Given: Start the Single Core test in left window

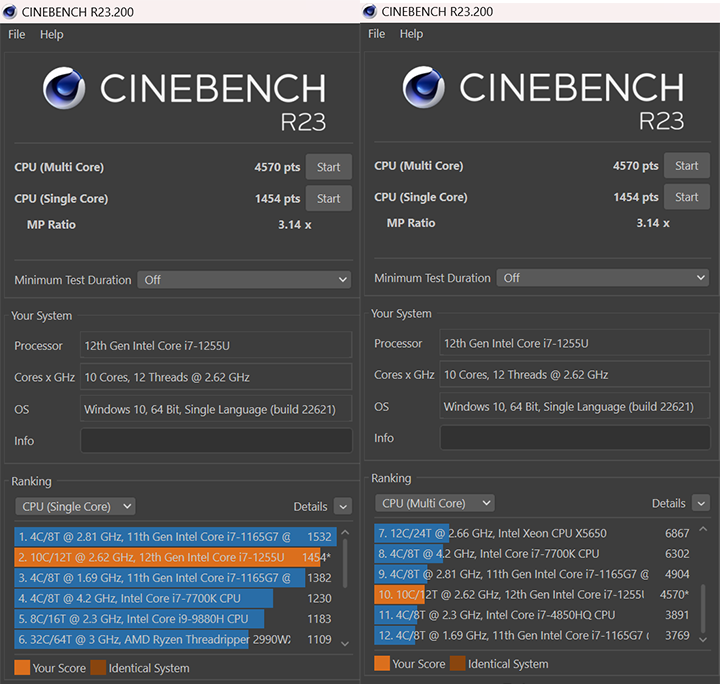Looking at the screenshot, I should (328, 199).
